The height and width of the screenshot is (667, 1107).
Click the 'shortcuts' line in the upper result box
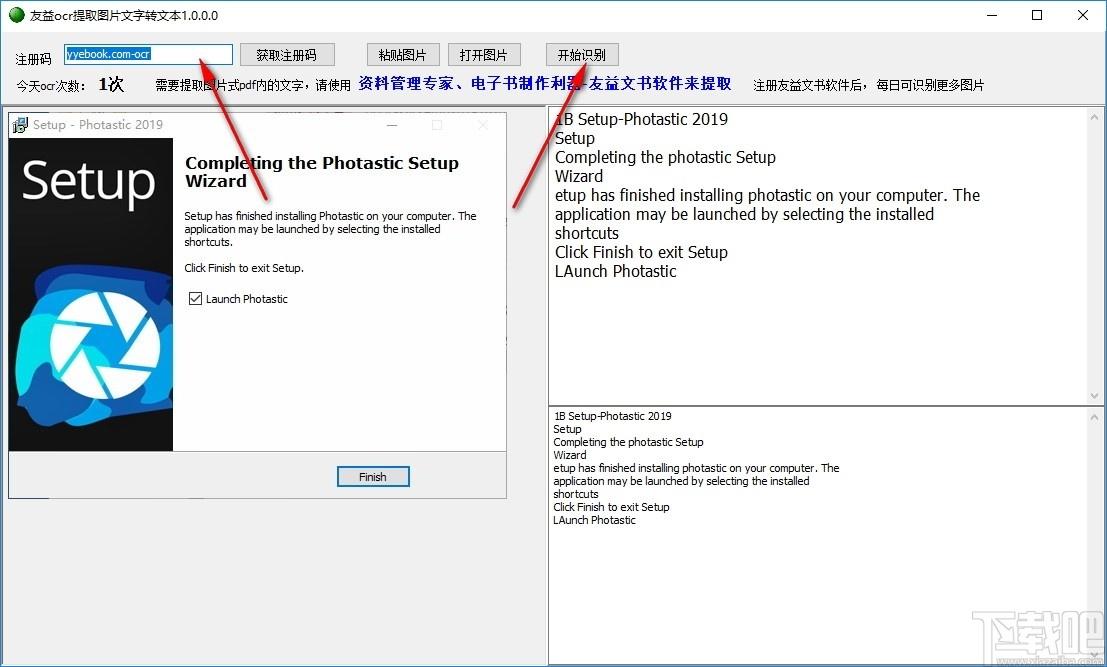pos(587,234)
